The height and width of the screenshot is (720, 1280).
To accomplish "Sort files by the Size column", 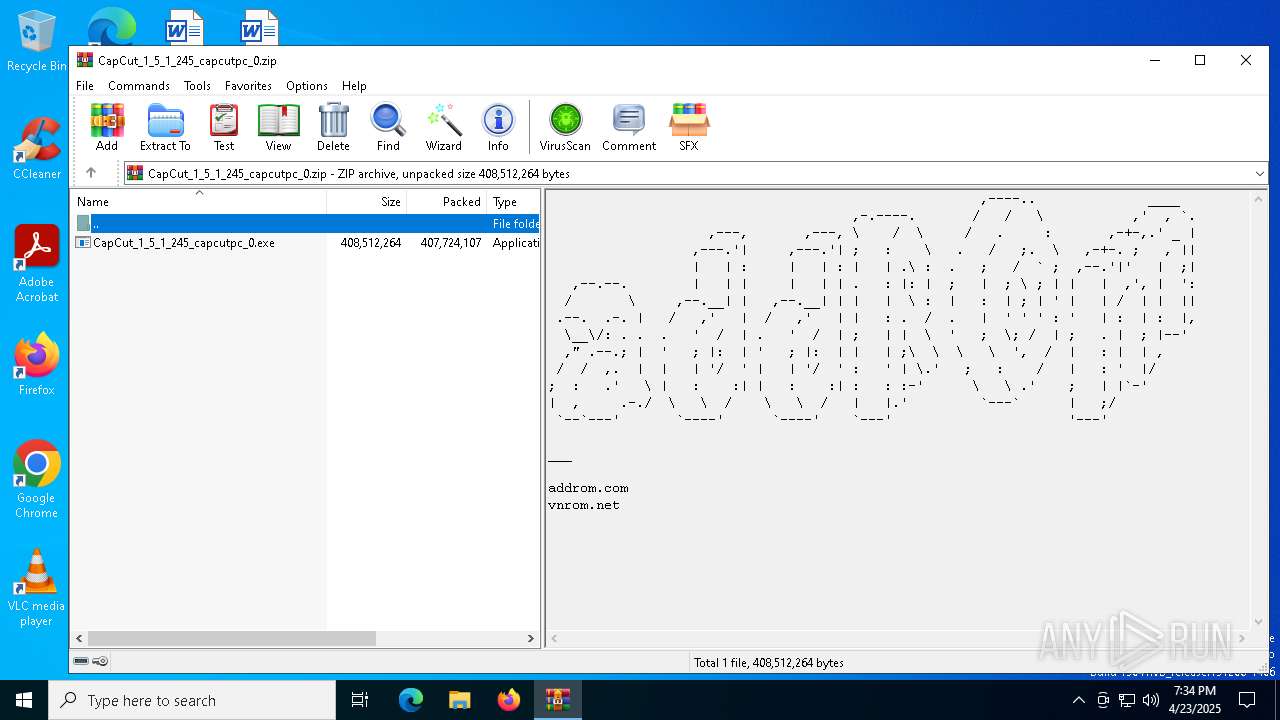I will pos(366,201).
